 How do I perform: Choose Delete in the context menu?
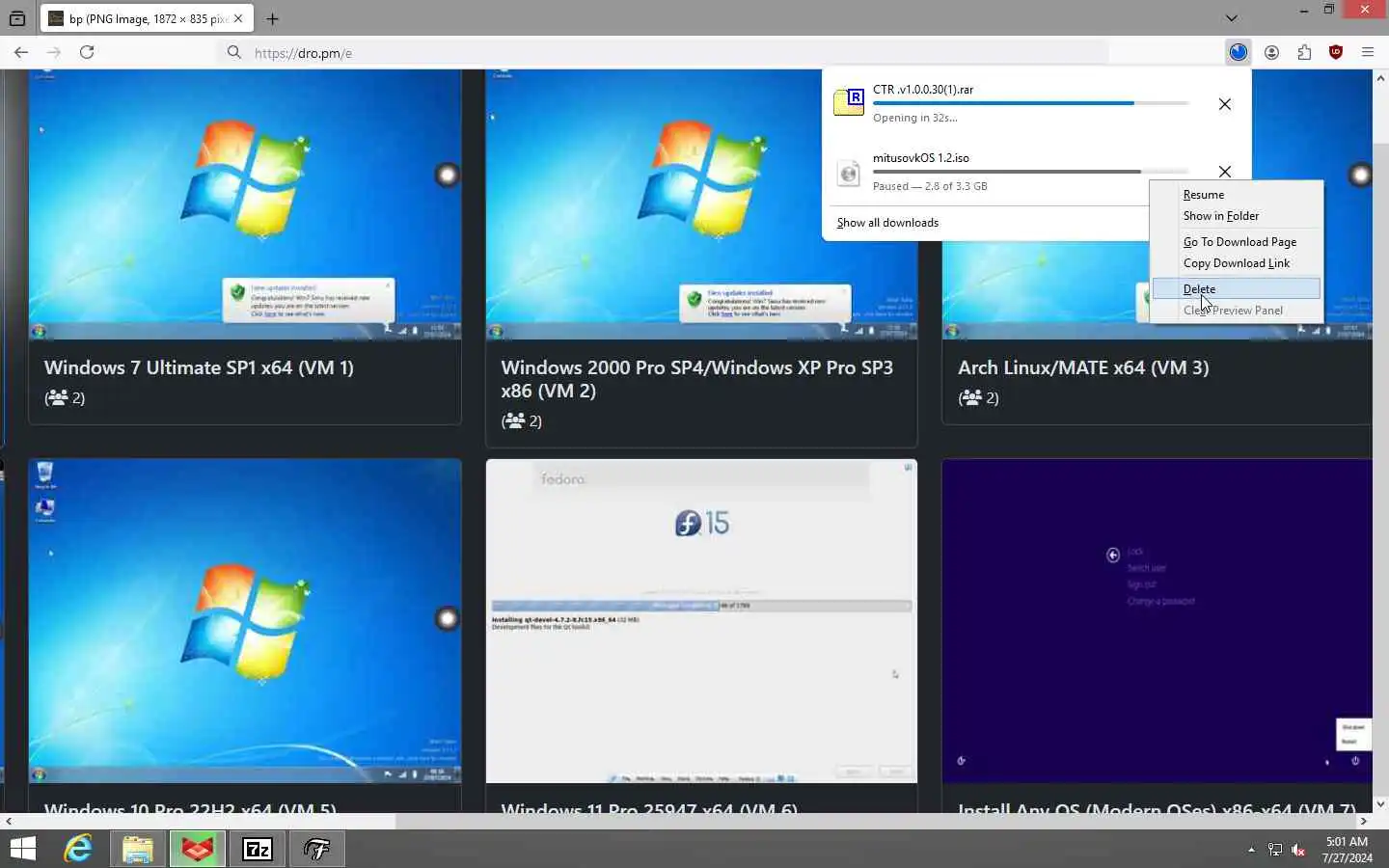1237,289
